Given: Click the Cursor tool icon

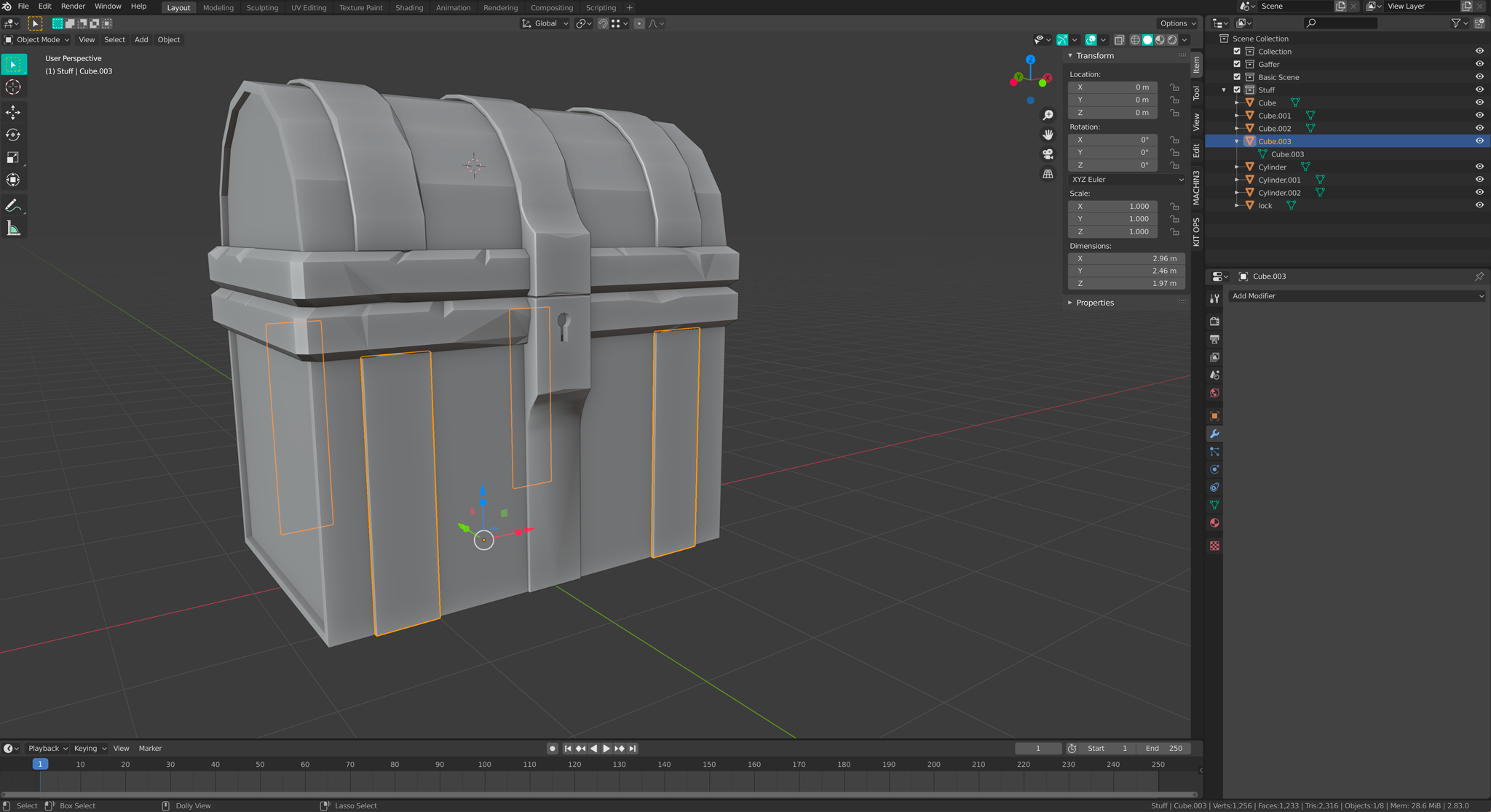Looking at the screenshot, I should click(13, 87).
